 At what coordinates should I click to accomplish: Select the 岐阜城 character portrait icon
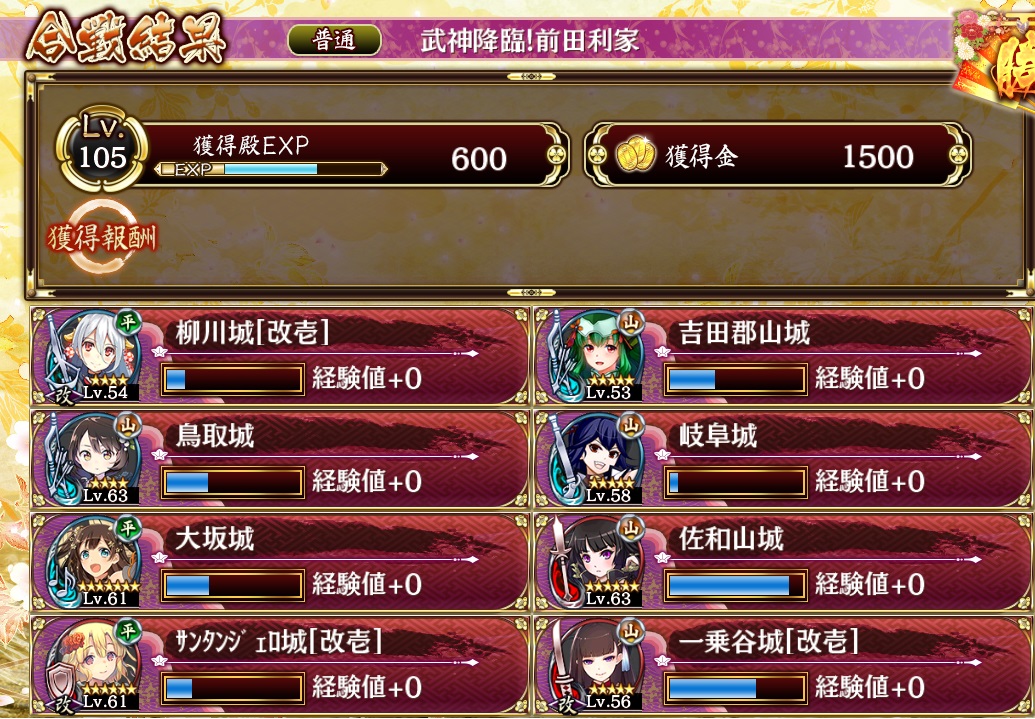[x=595, y=460]
